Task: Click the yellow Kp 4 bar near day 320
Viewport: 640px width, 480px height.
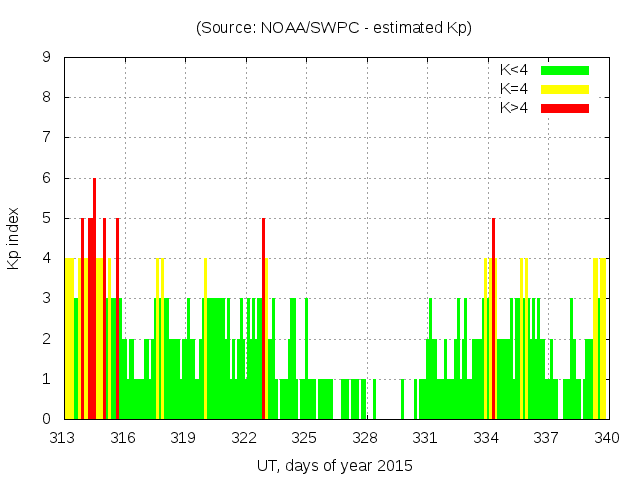Action: [205, 340]
